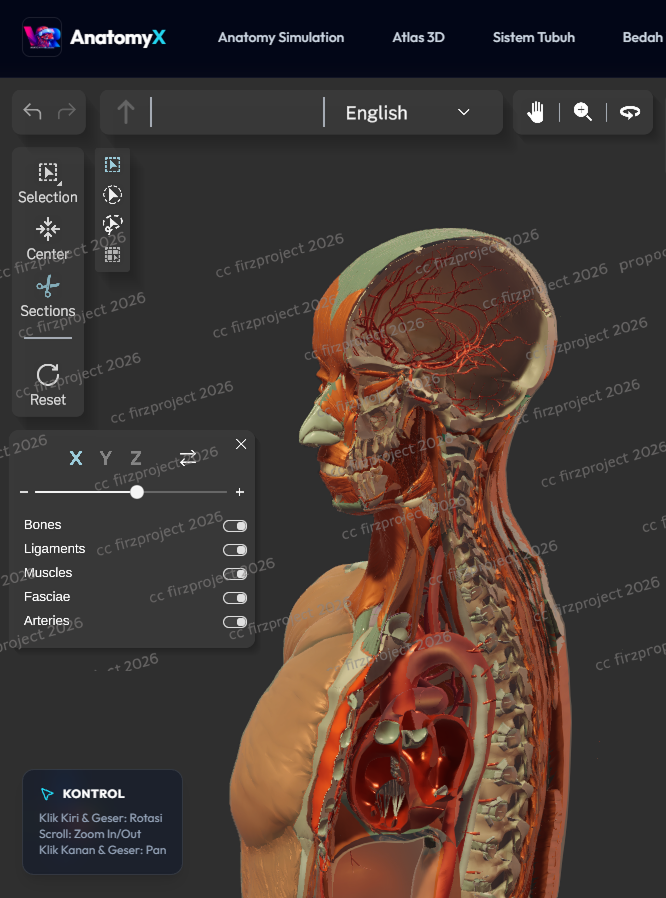Viewport: 666px width, 898px height.
Task: Click the up arrow hierarchy button
Action: (x=126, y=112)
